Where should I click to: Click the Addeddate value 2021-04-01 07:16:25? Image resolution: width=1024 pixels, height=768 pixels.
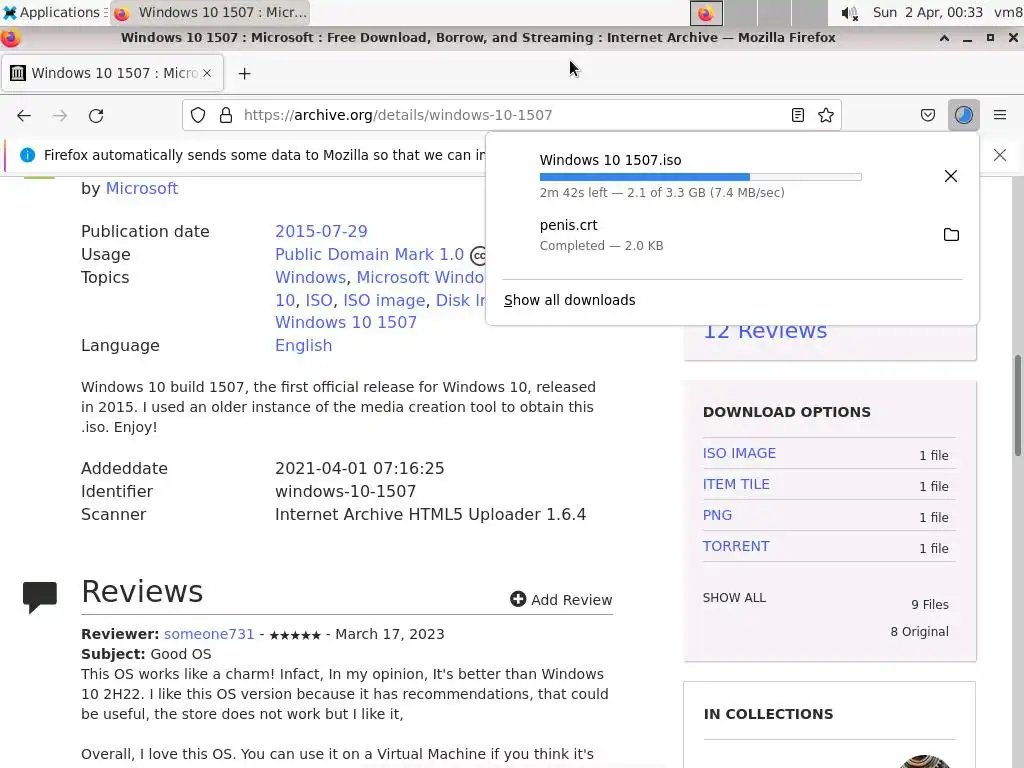[x=359, y=468]
